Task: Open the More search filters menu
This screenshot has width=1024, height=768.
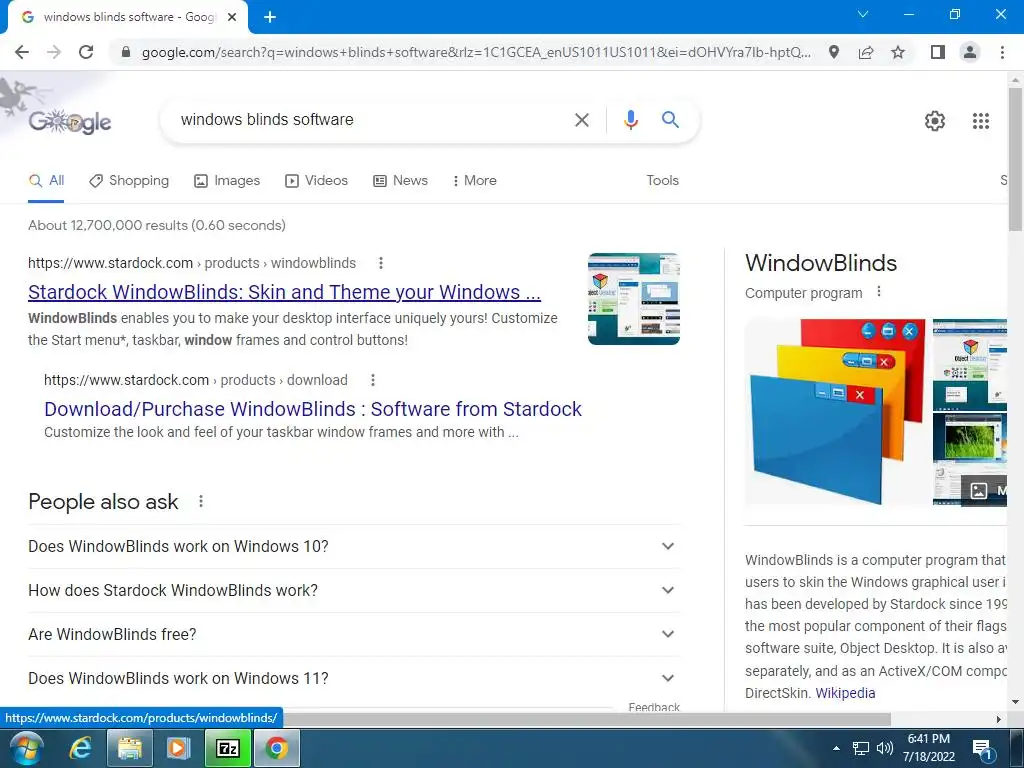Action: 475,181
